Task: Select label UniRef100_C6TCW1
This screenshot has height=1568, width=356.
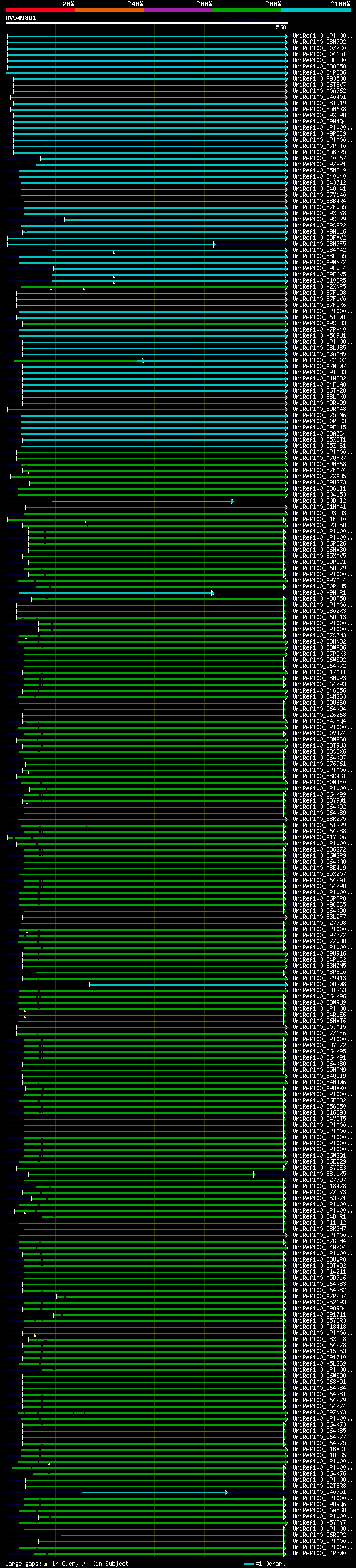Action: pos(319,317)
